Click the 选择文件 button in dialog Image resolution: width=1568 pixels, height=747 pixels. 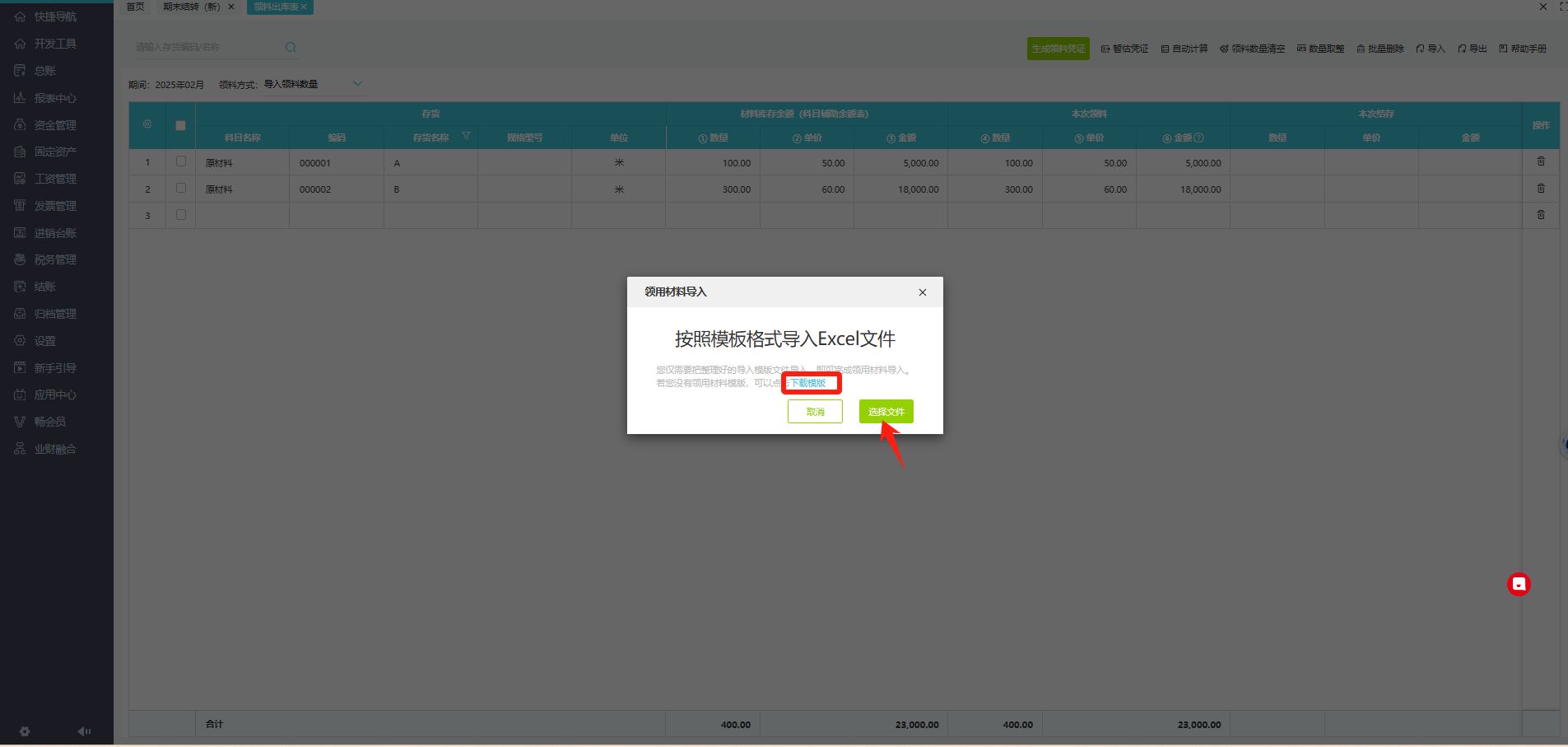pos(886,411)
